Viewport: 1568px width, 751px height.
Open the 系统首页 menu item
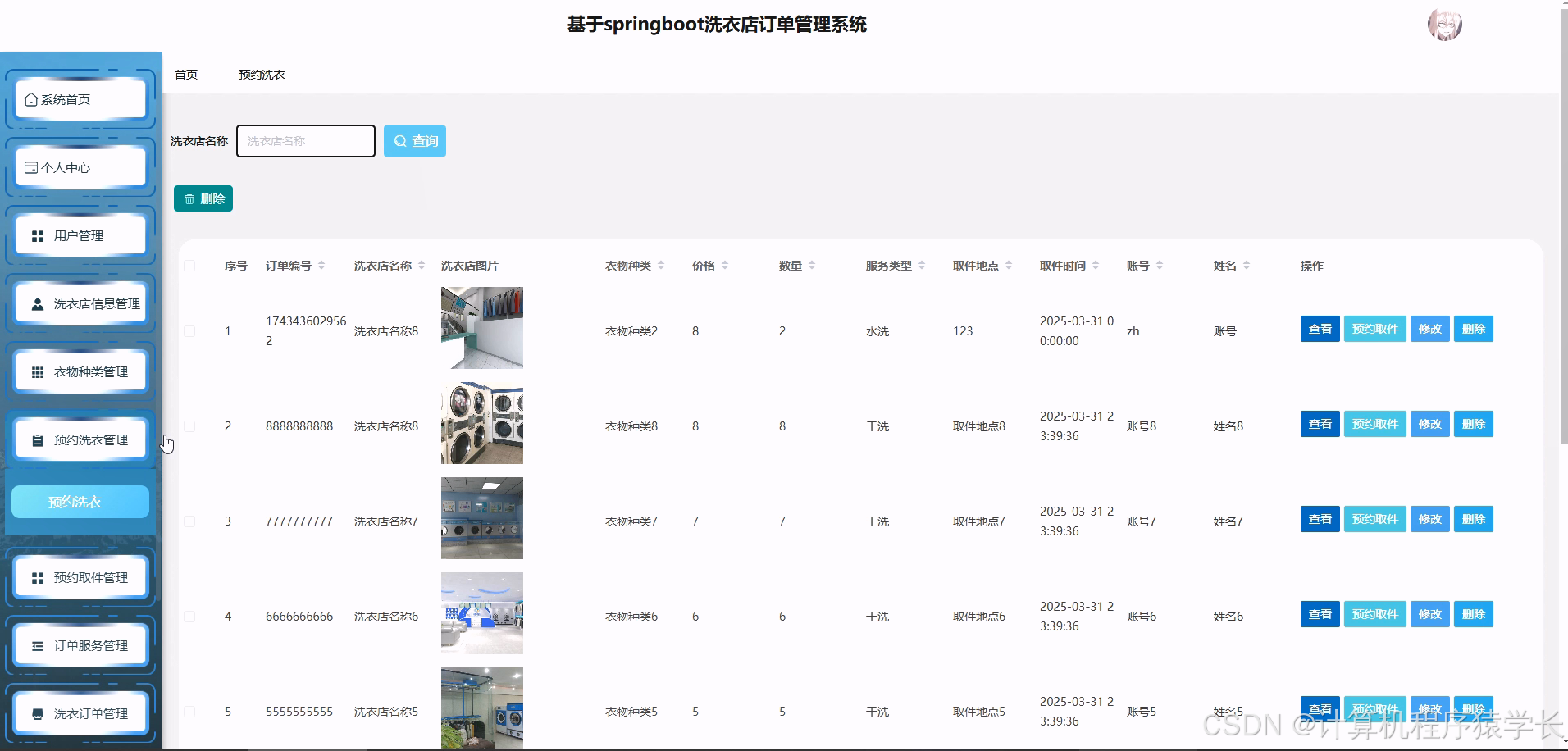pyautogui.click(x=80, y=99)
